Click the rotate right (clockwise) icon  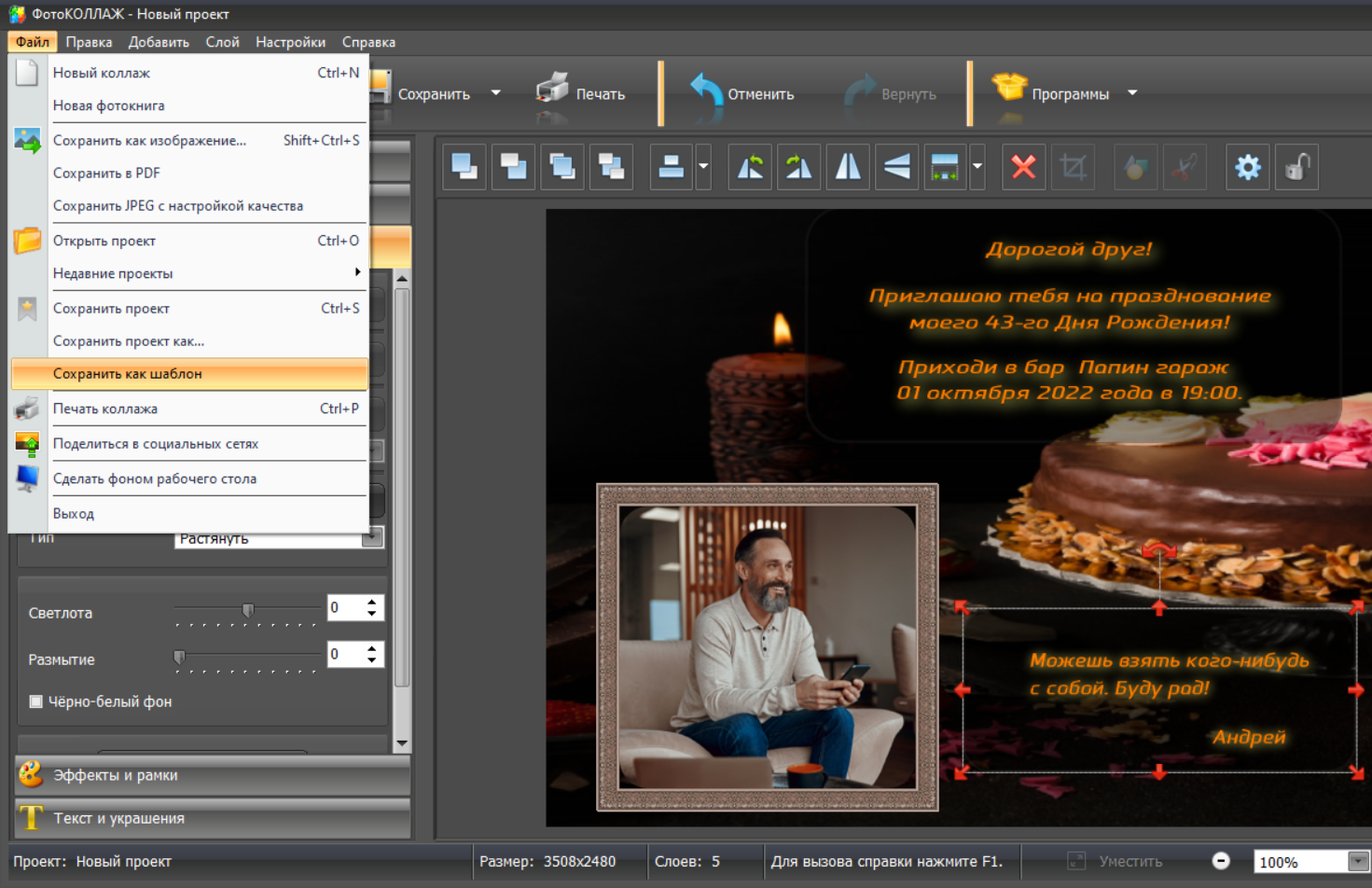(798, 168)
